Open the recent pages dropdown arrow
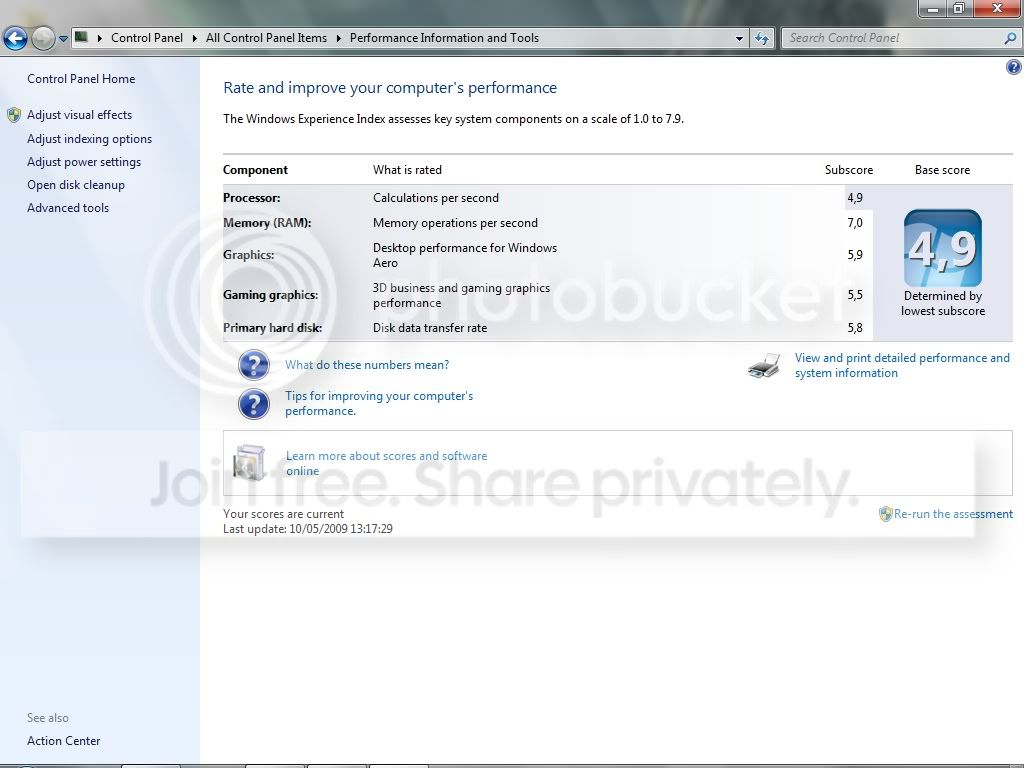Viewport: 1024px width, 768px height. [x=63, y=39]
